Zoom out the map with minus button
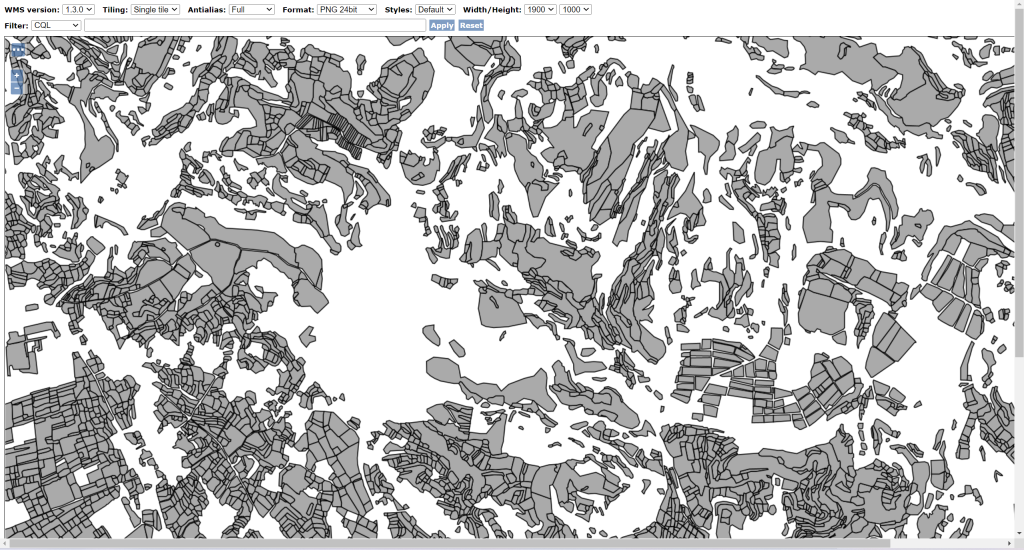This screenshot has height=550, width=1024. coord(17,89)
